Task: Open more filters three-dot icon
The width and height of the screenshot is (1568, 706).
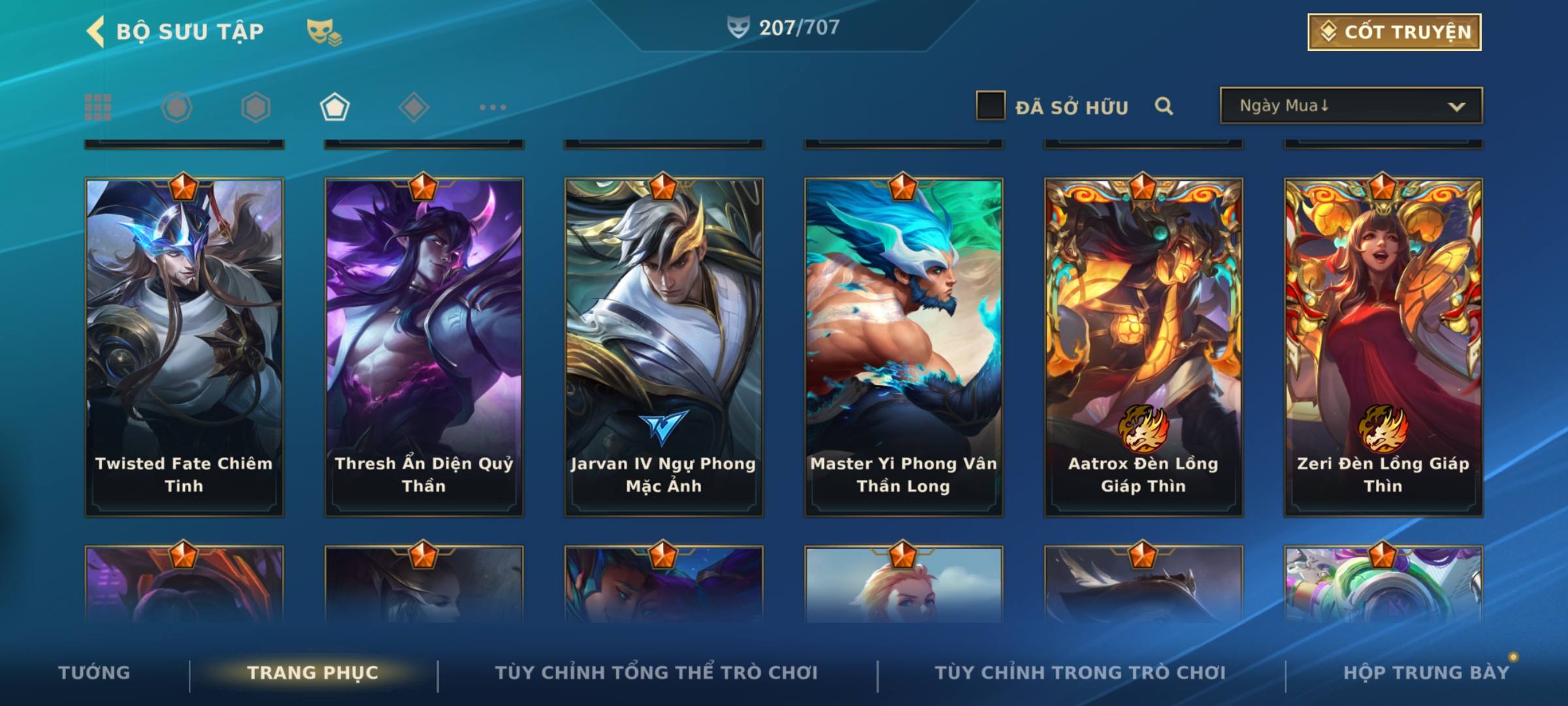Action: click(493, 107)
